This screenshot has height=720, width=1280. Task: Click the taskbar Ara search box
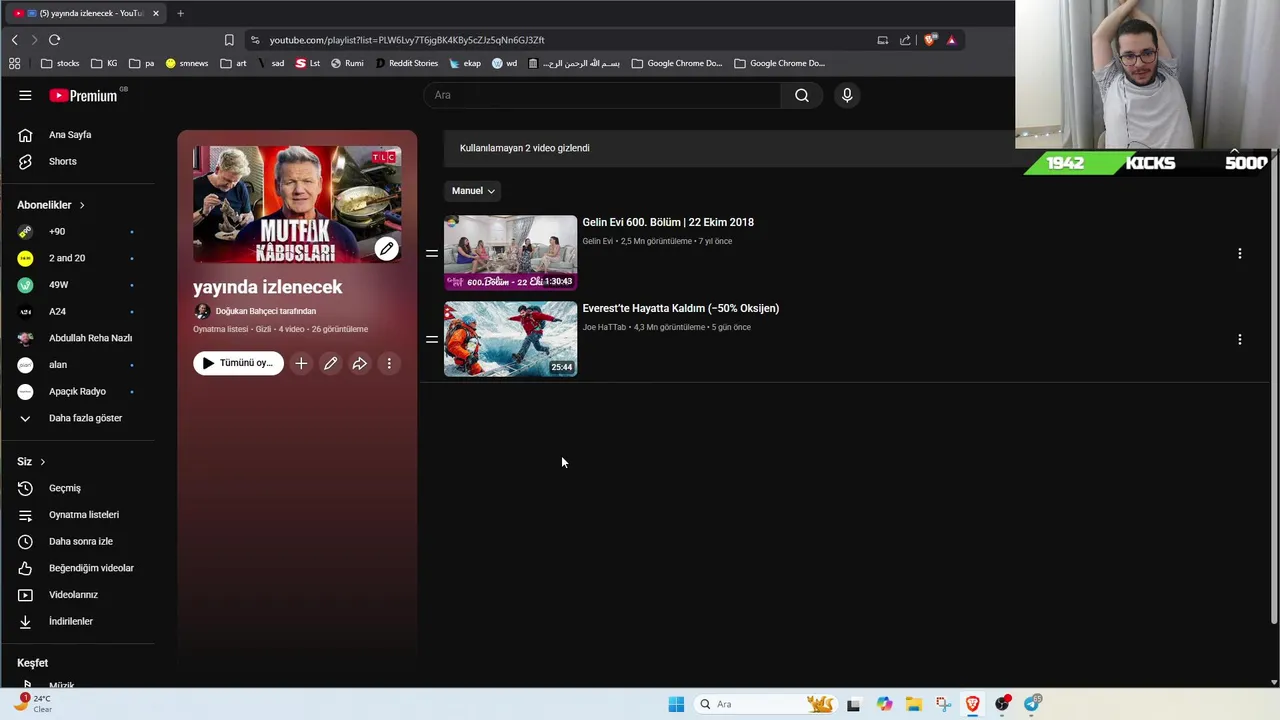coord(765,704)
